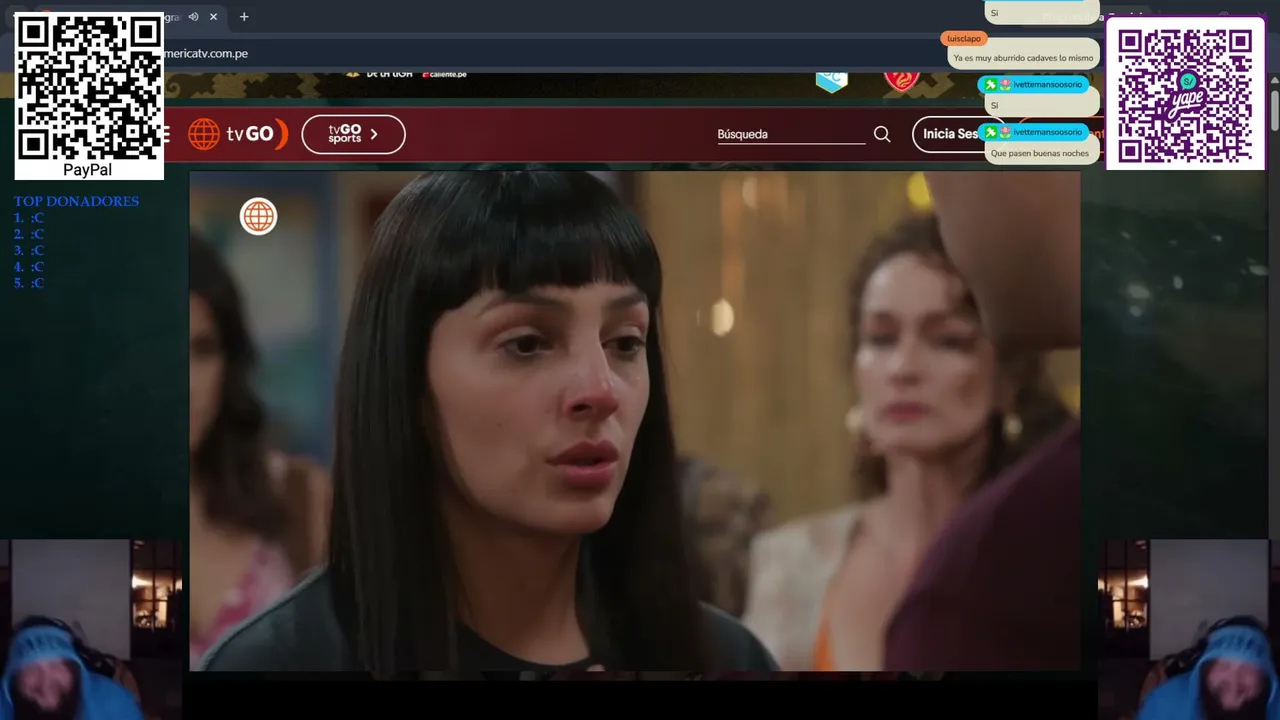Click the page vertical scrollbar thumb

point(1275,110)
